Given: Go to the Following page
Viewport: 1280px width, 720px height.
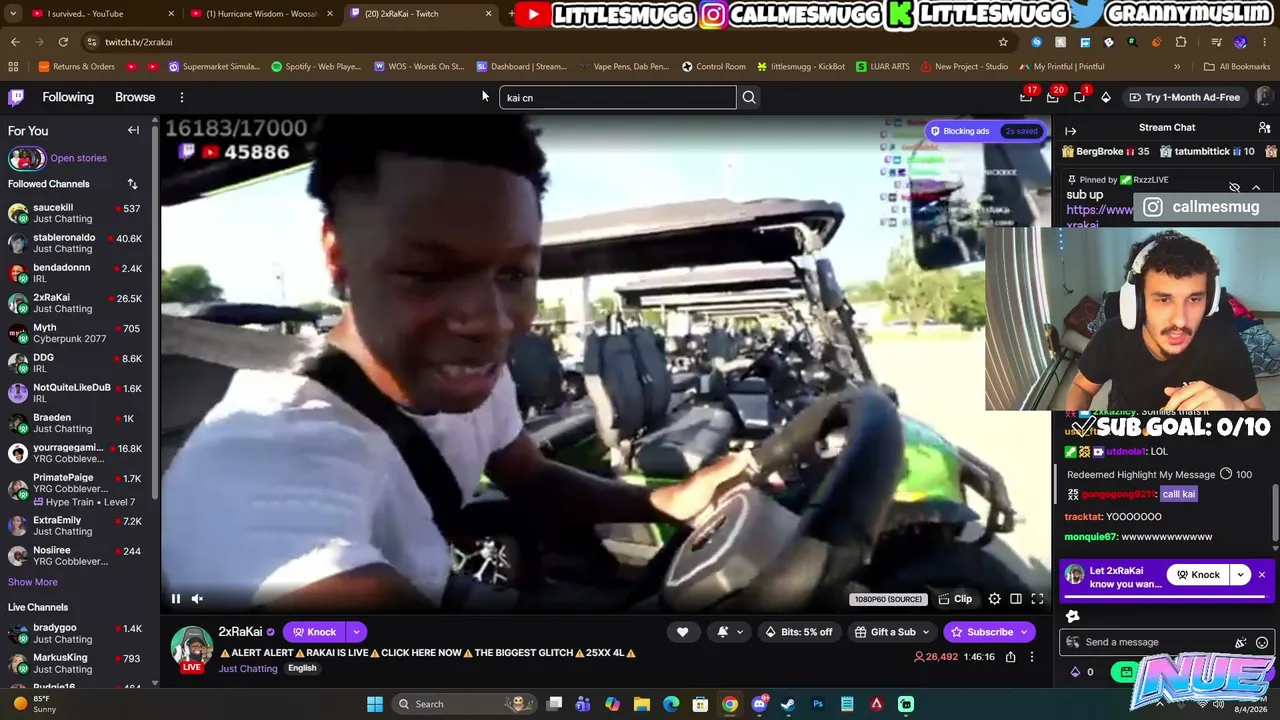Looking at the screenshot, I should coord(68,97).
